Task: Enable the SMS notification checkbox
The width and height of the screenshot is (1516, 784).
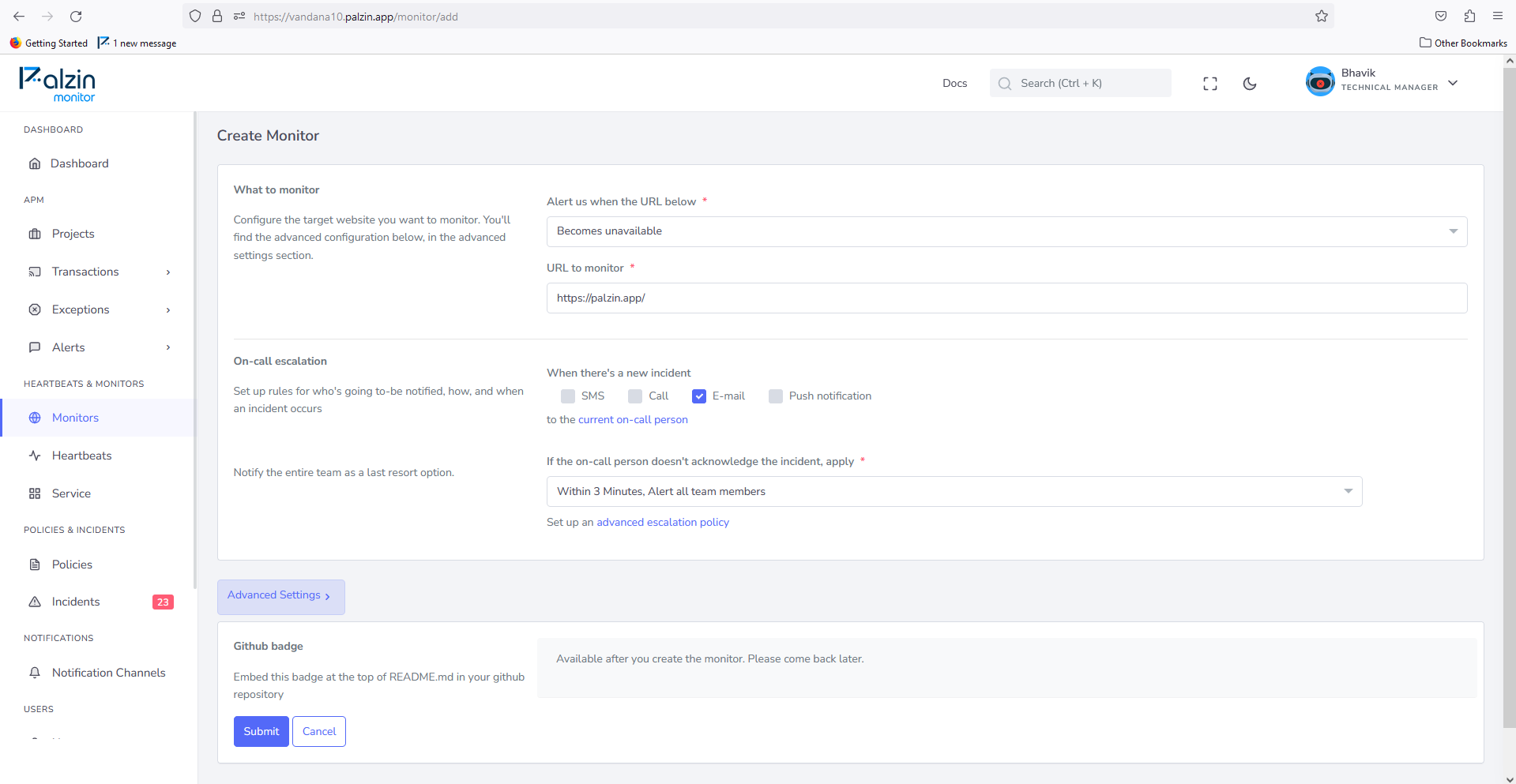Action: point(568,396)
